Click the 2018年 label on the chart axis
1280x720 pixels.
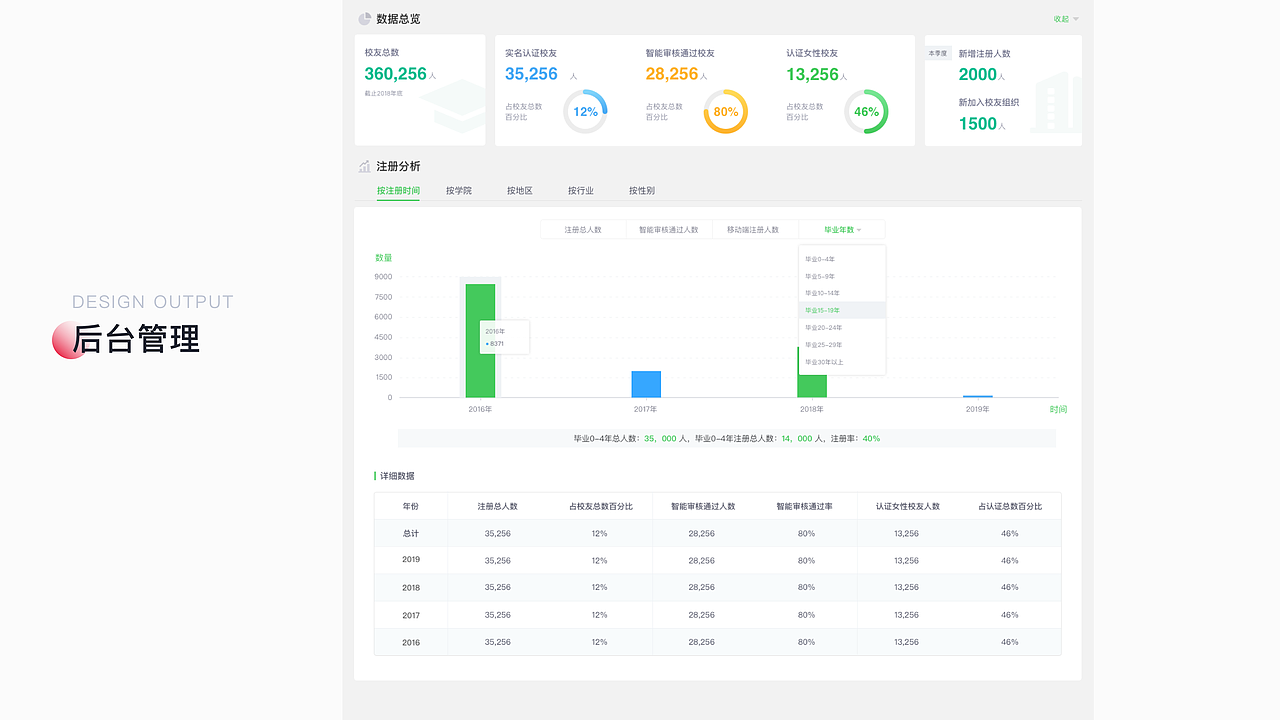click(x=812, y=409)
